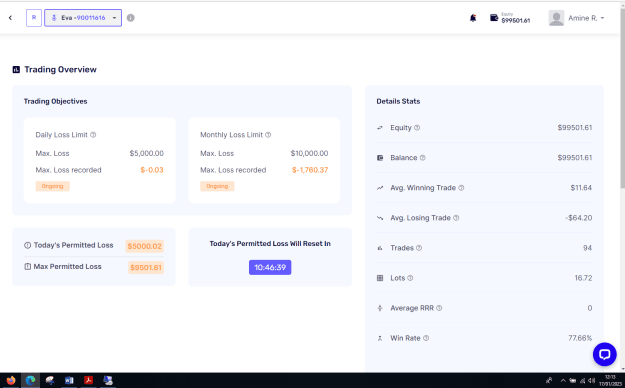The width and height of the screenshot is (625, 388).
Task: Click help icon next to Avg. Winning Trade
Action: coord(461,188)
